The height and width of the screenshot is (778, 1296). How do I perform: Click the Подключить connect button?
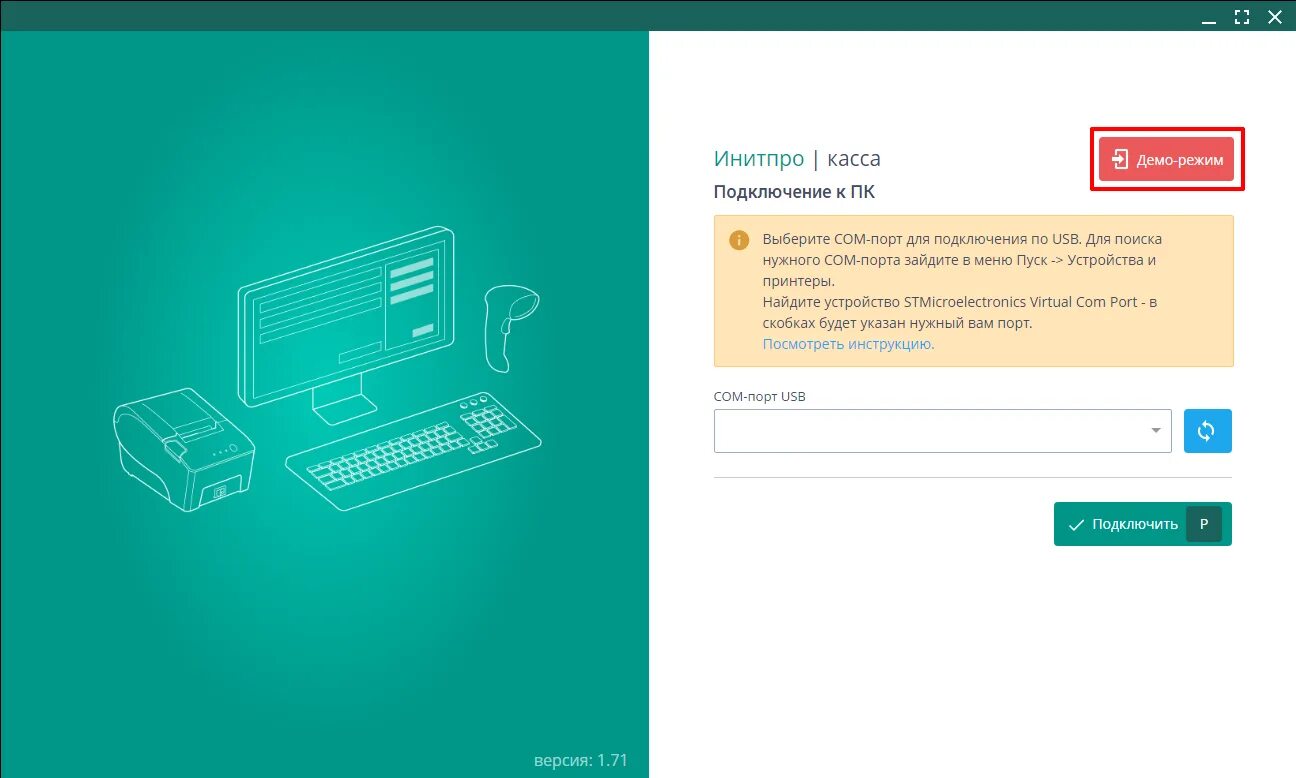point(1142,524)
